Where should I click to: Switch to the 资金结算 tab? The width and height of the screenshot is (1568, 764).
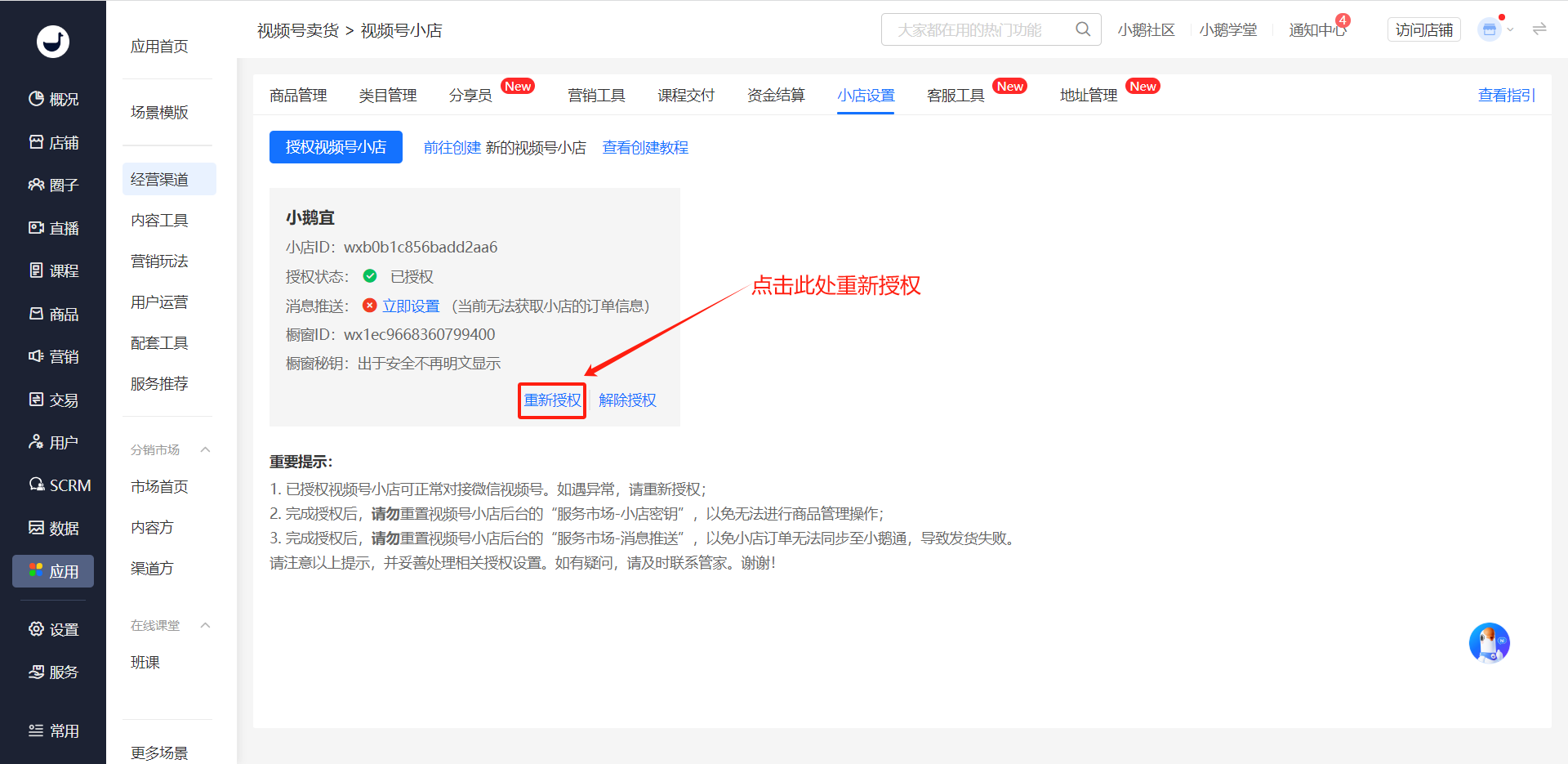point(776,96)
